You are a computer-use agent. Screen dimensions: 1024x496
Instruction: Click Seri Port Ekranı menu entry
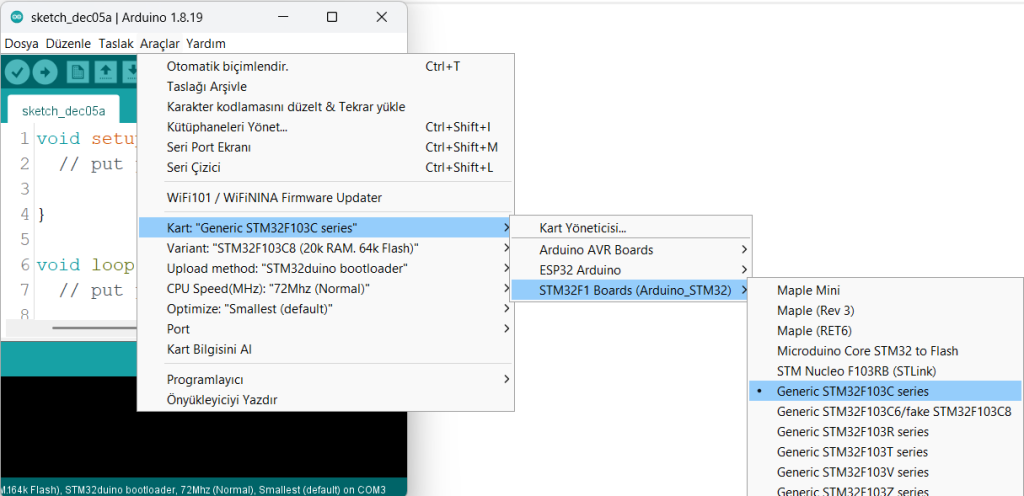point(208,147)
